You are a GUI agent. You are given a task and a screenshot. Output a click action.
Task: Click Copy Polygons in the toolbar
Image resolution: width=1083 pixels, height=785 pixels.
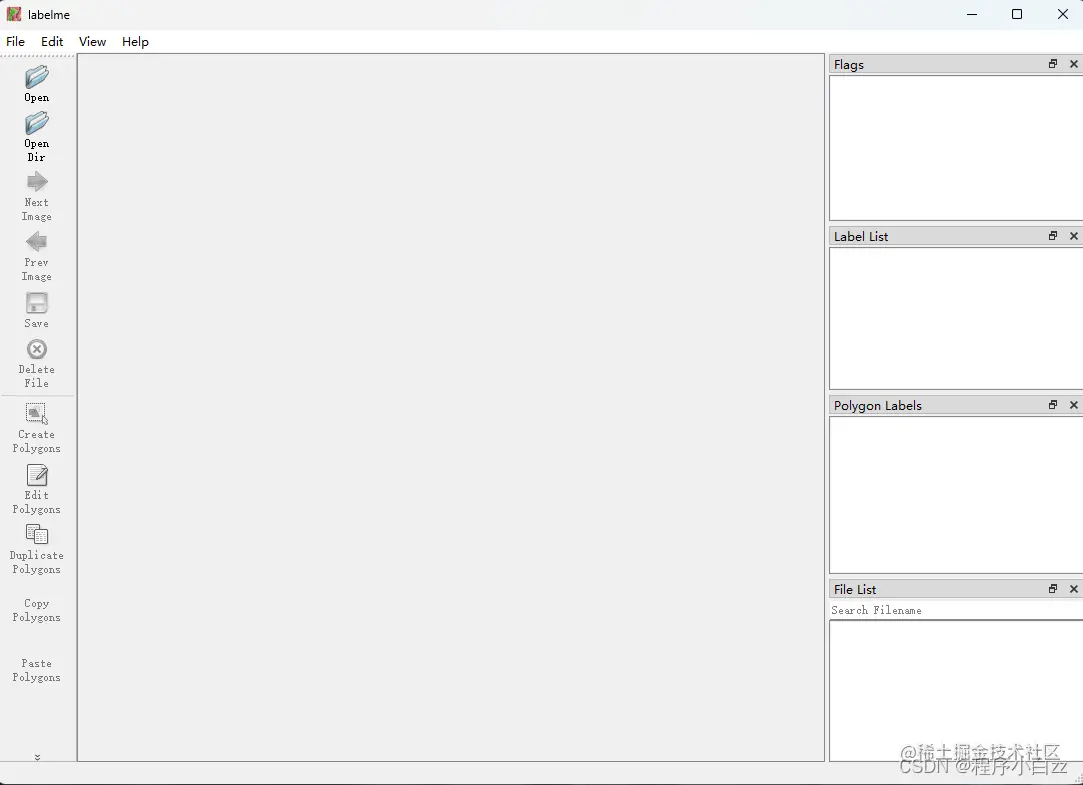point(37,610)
